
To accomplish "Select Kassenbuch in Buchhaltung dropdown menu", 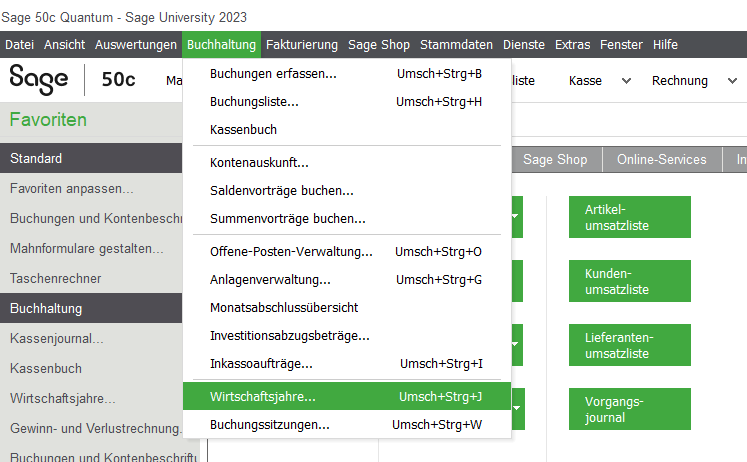I will pos(347,130).
